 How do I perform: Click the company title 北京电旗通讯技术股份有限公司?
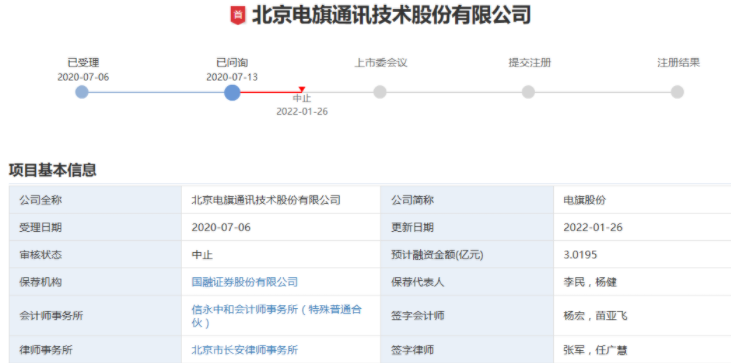(x=391, y=15)
